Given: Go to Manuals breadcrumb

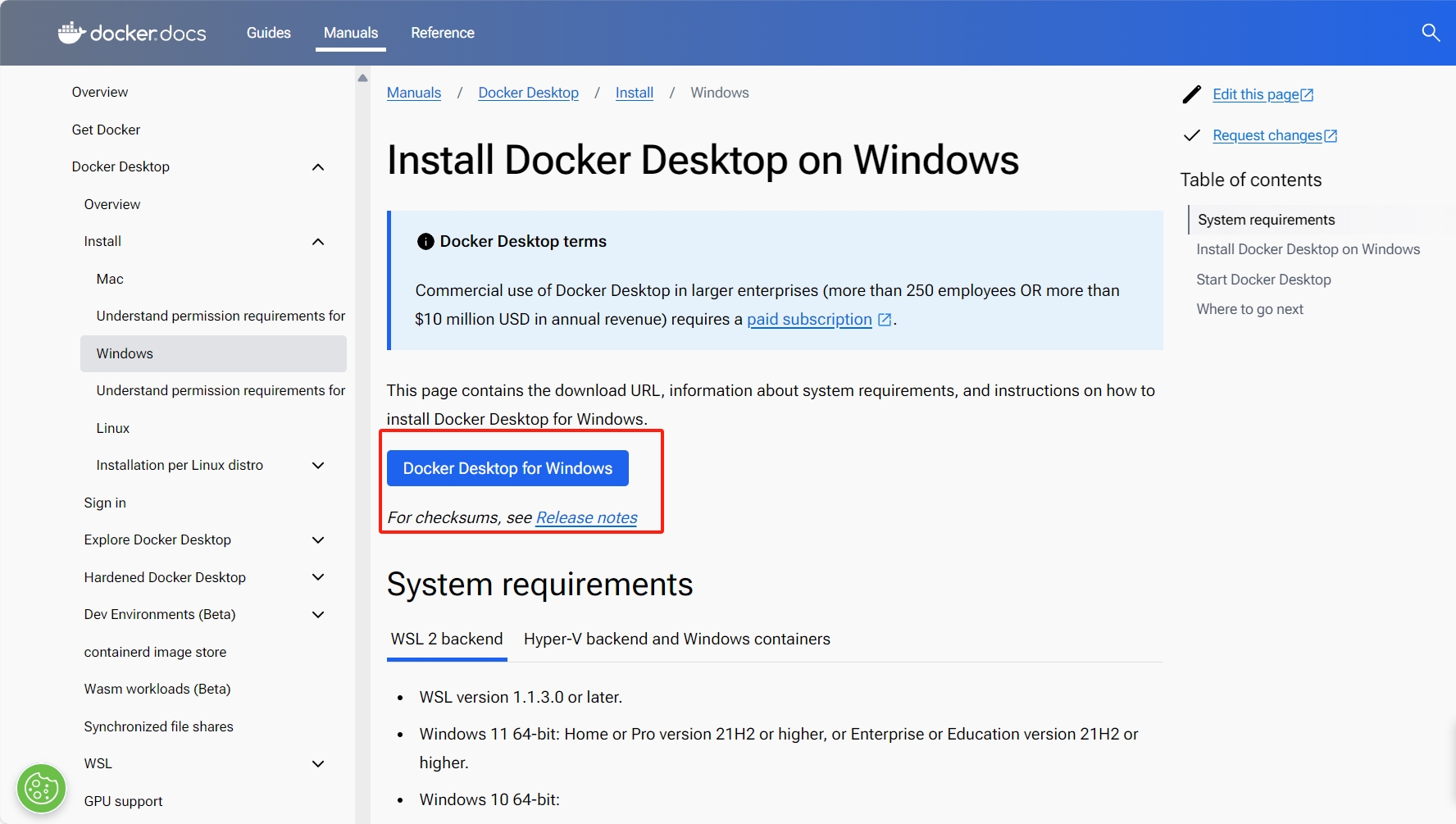Looking at the screenshot, I should tap(414, 93).
